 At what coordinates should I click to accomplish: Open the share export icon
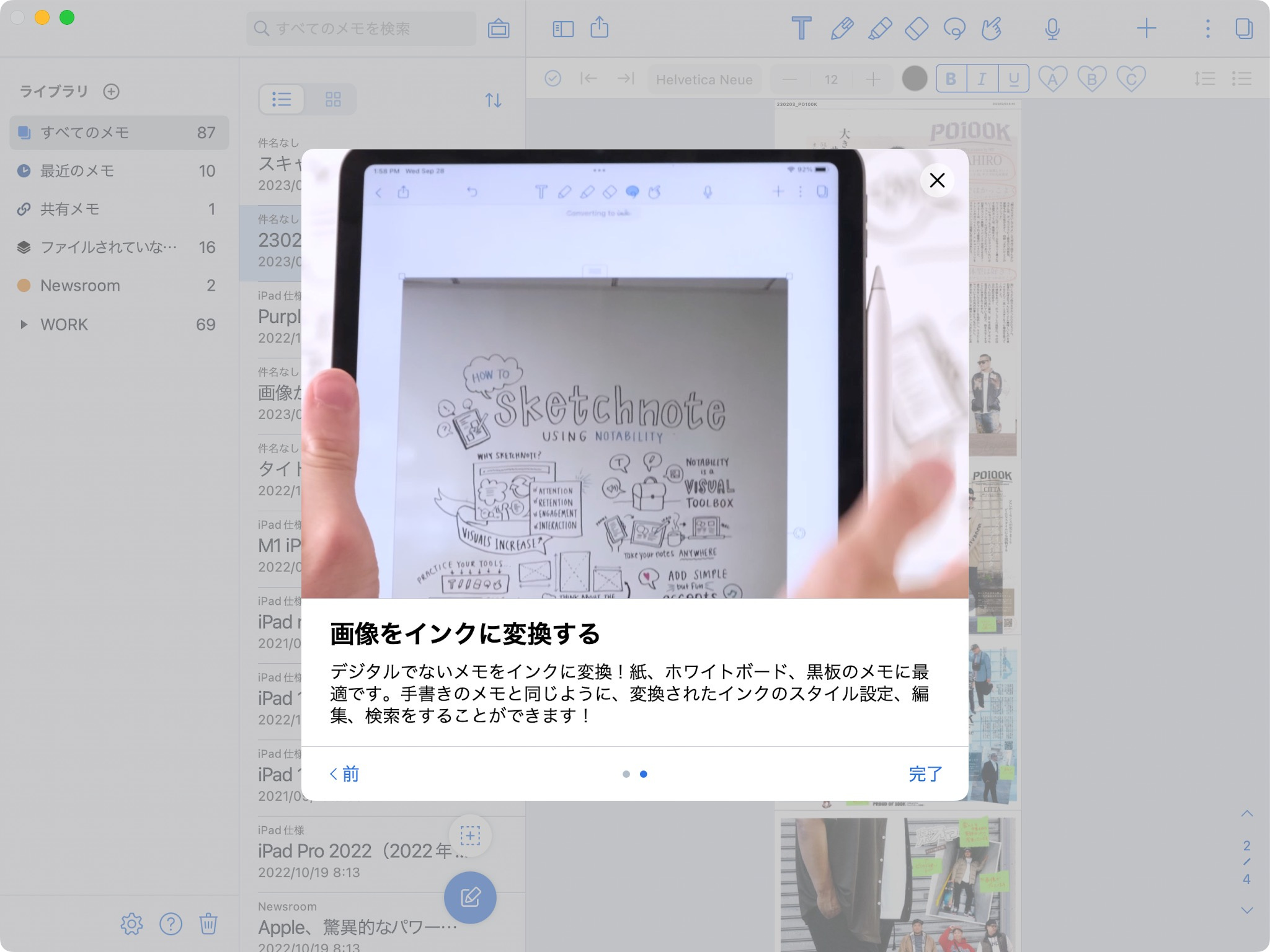[599, 27]
